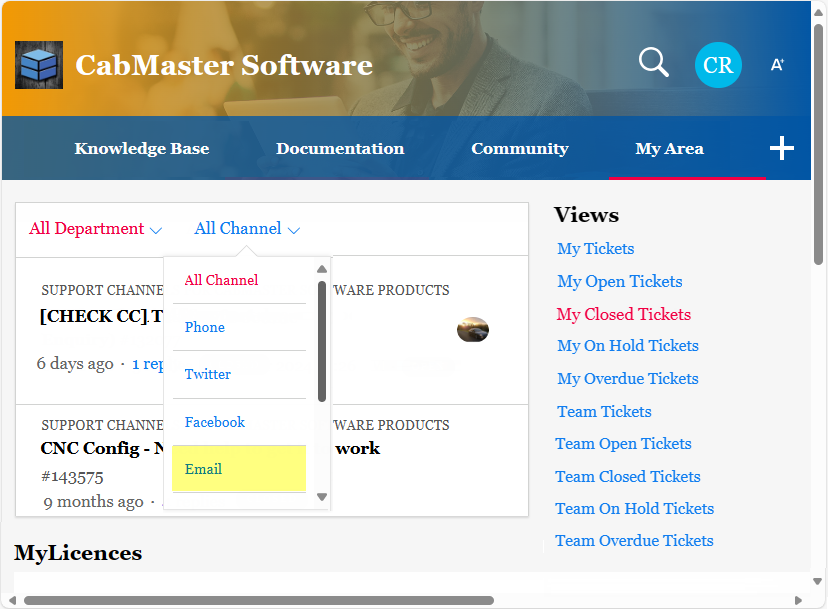828x610 pixels.
Task: Select Email from the channel list
Action: point(203,469)
